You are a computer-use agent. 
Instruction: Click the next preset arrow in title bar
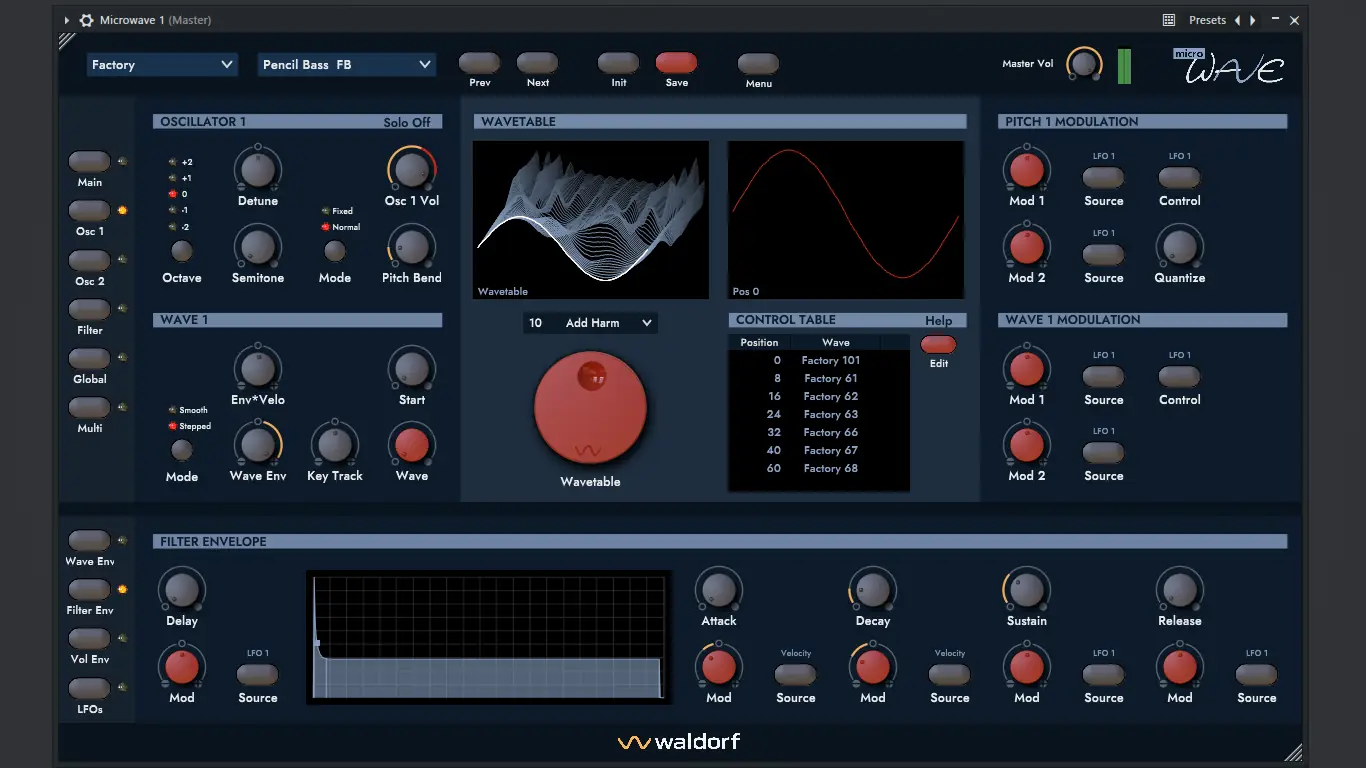[x=1253, y=20]
